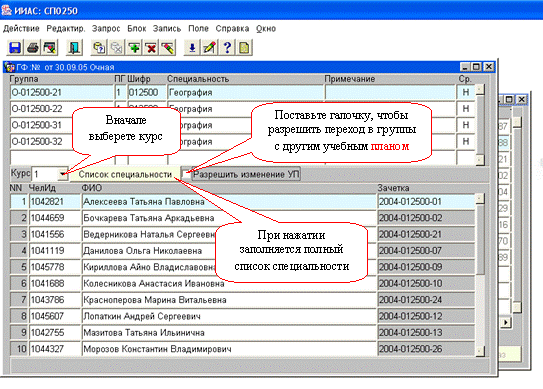Select group field О-012500-22
The height and width of the screenshot is (389, 543).
coord(62,109)
